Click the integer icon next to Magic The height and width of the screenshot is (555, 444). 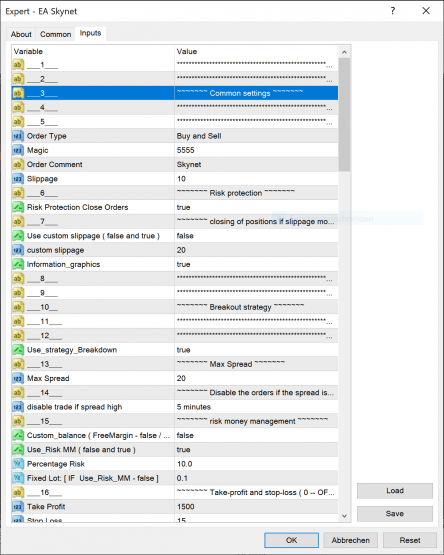18,150
